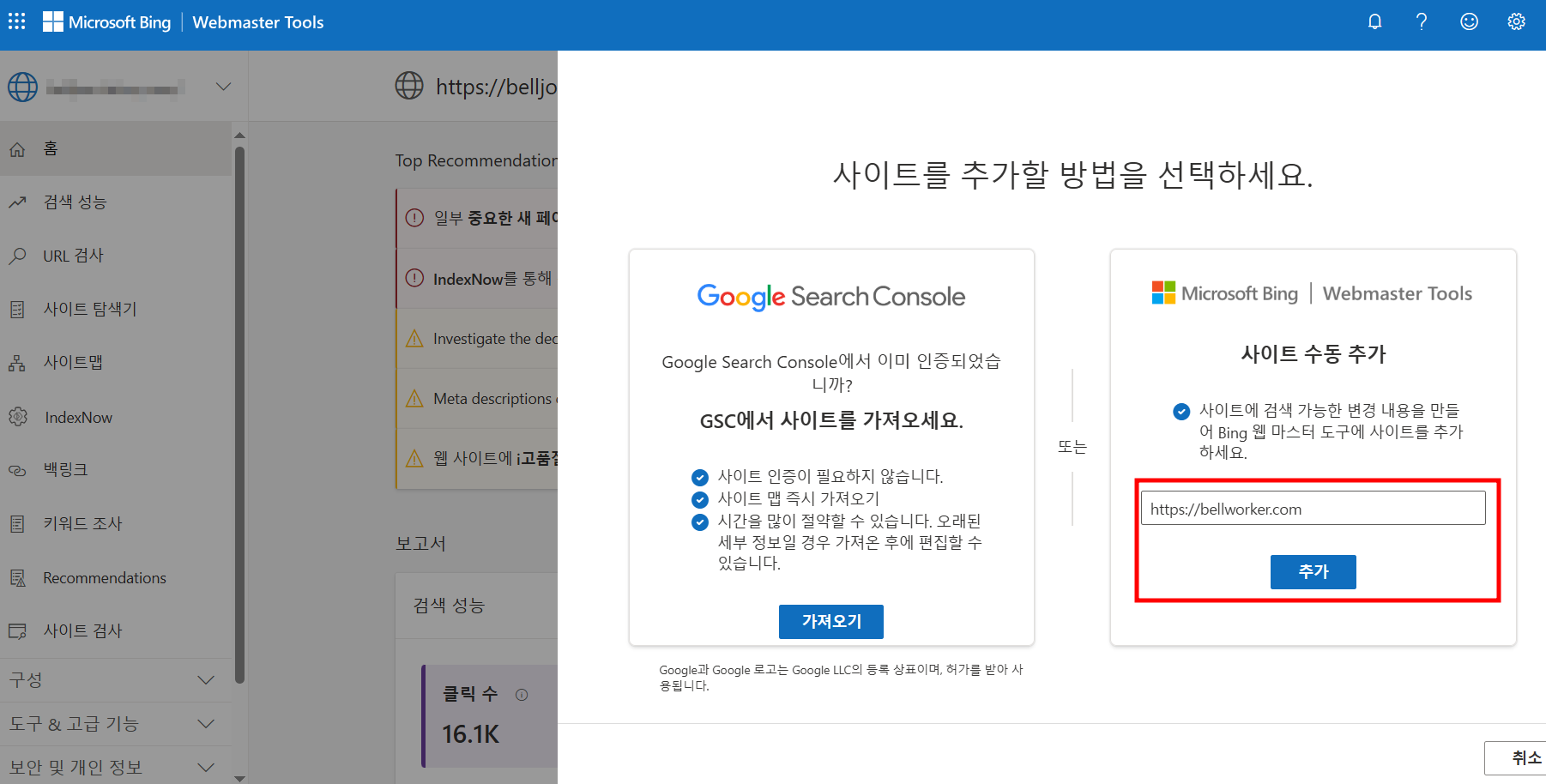The height and width of the screenshot is (784, 1546).
Task: Click the site URL input field
Action: pos(1313,508)
